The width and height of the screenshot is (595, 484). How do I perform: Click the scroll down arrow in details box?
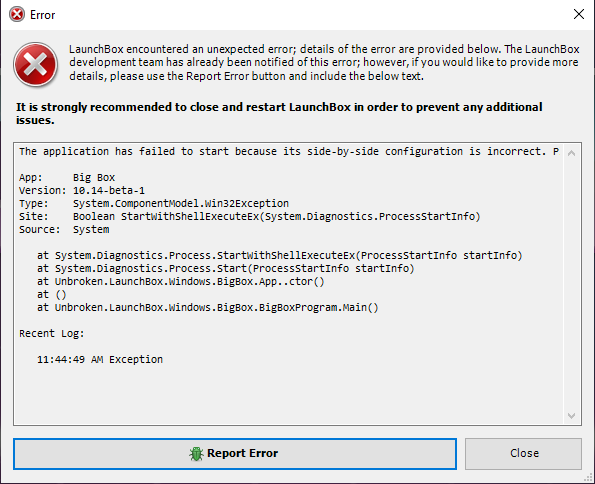pos(571,416)
